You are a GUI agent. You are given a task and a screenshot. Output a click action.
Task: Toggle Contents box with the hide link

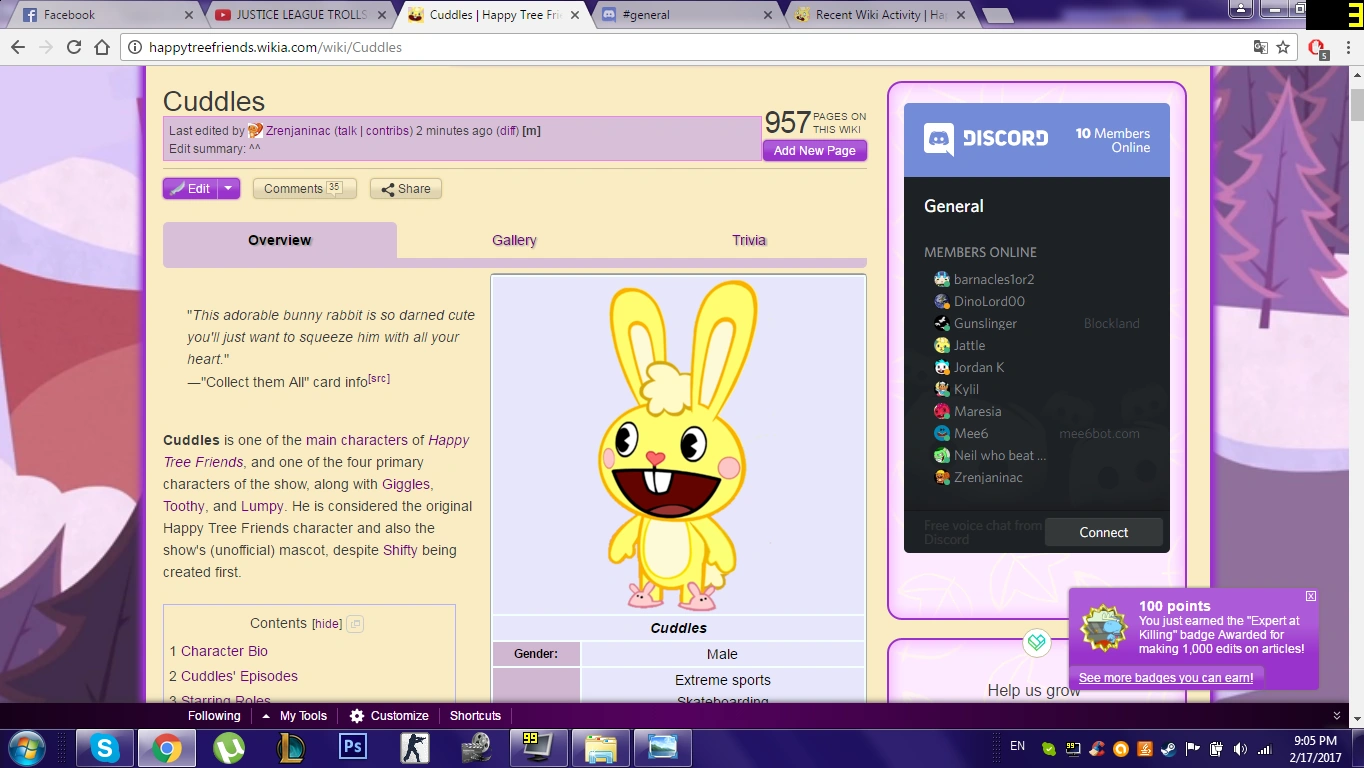click(327, 624)
